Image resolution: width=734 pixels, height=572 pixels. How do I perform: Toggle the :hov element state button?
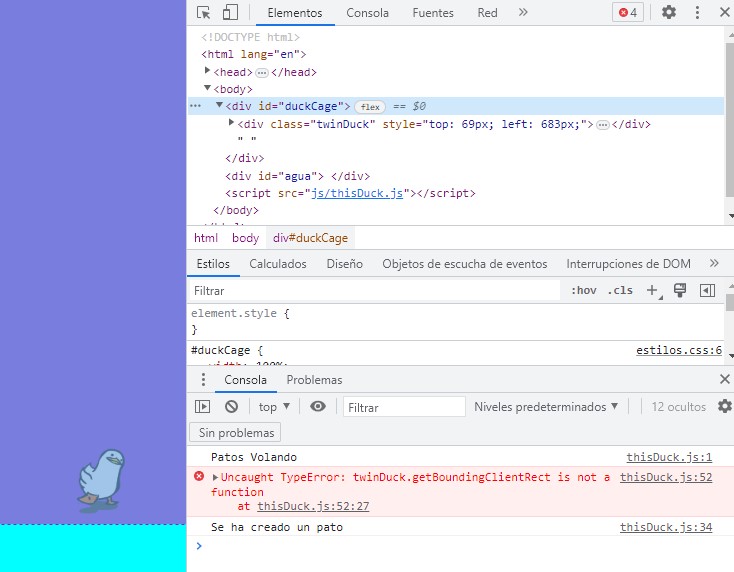pyautogui.click(x=583, y=291)
